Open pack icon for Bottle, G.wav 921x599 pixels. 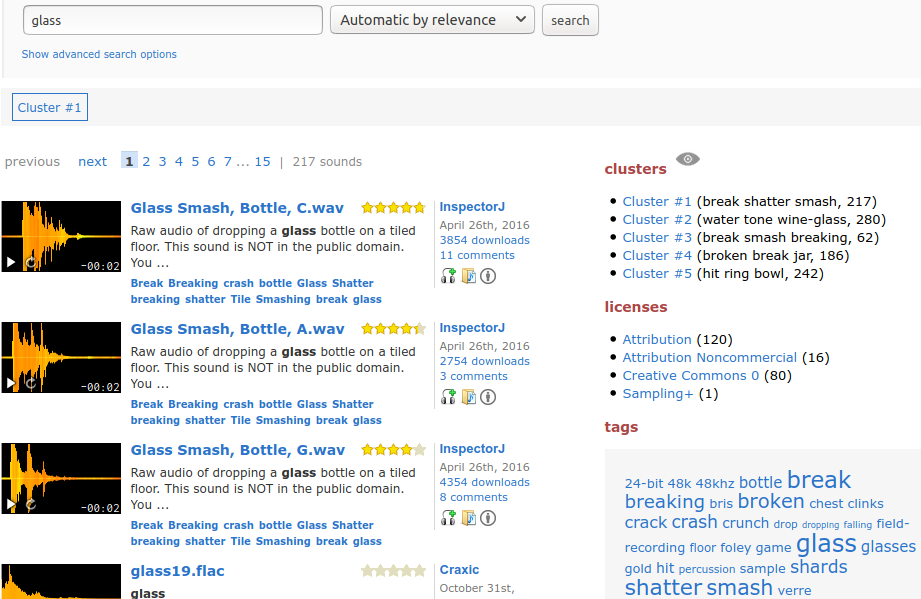tap(468, 518)
